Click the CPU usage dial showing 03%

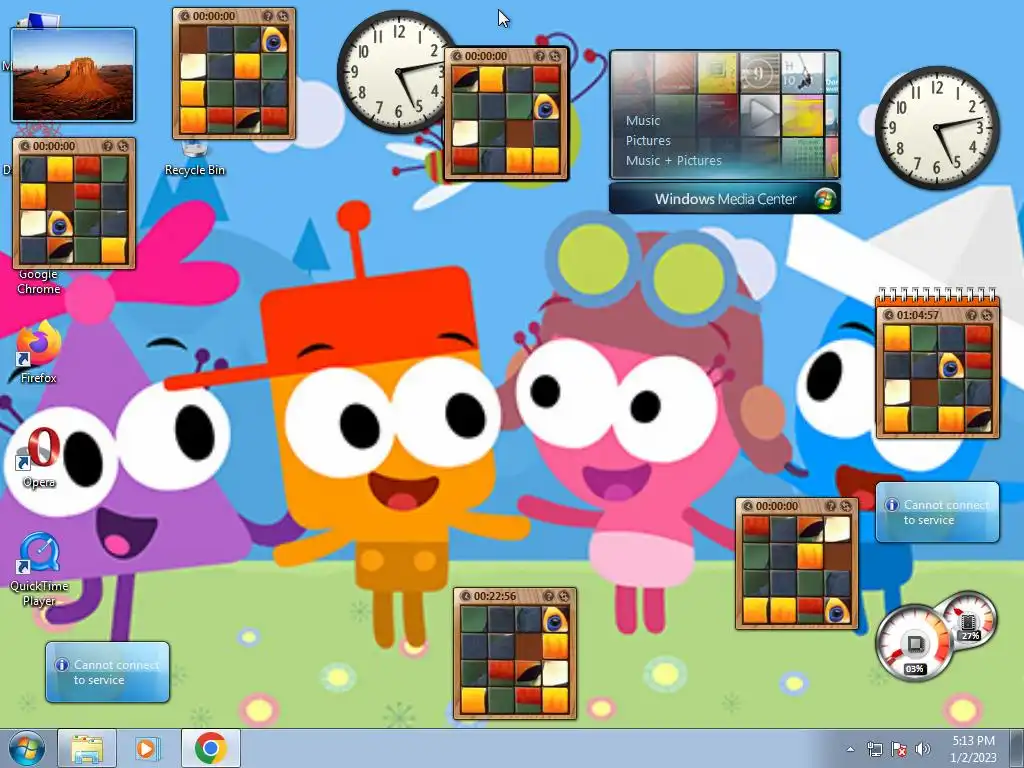(914, 643)
